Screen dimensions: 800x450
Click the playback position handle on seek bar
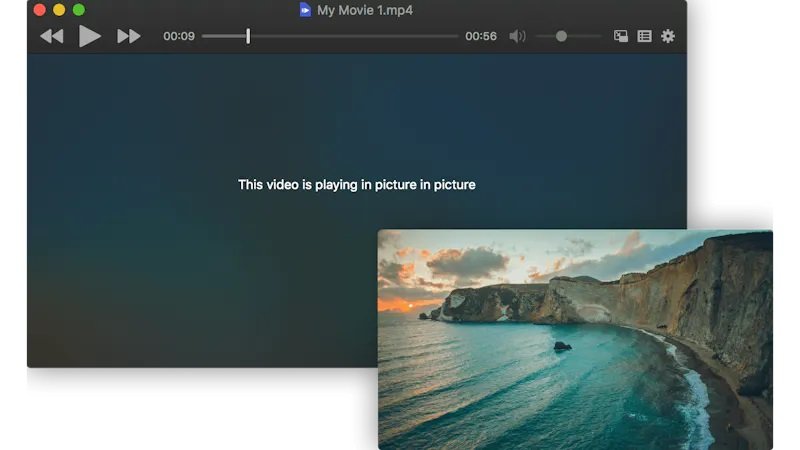tap(248, 36)
